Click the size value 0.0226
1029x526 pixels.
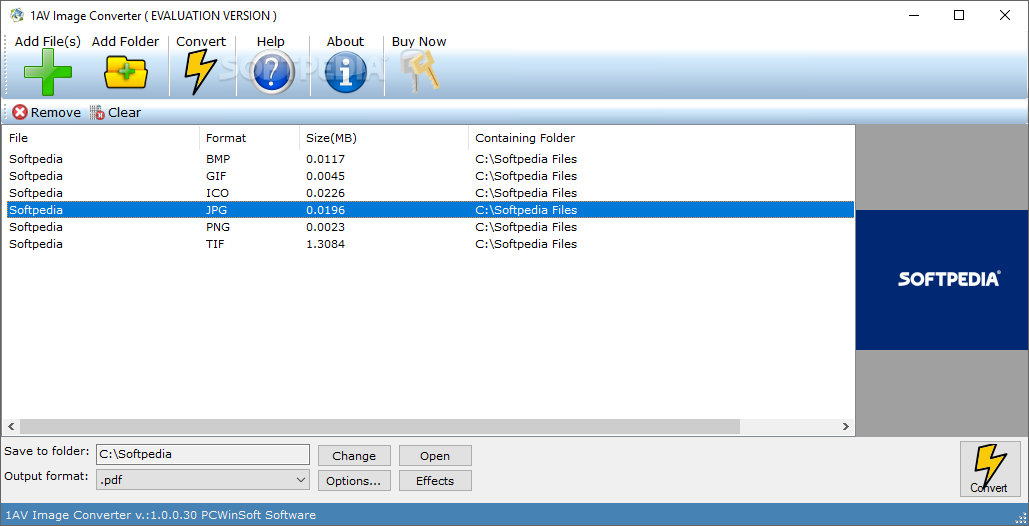point(326,193)
